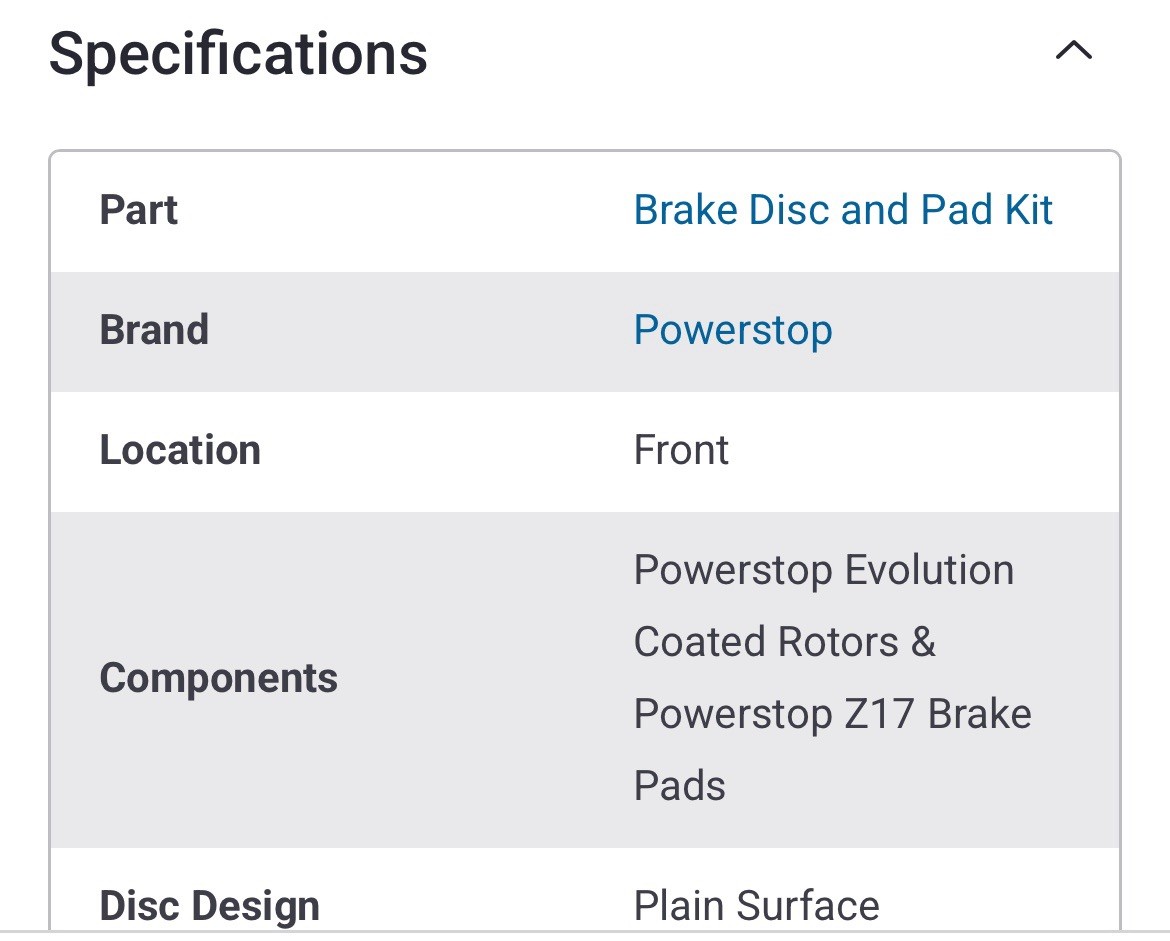Click the Coated Rotors & text line
Screen dimensions: 1170x941
pos(784,642)
